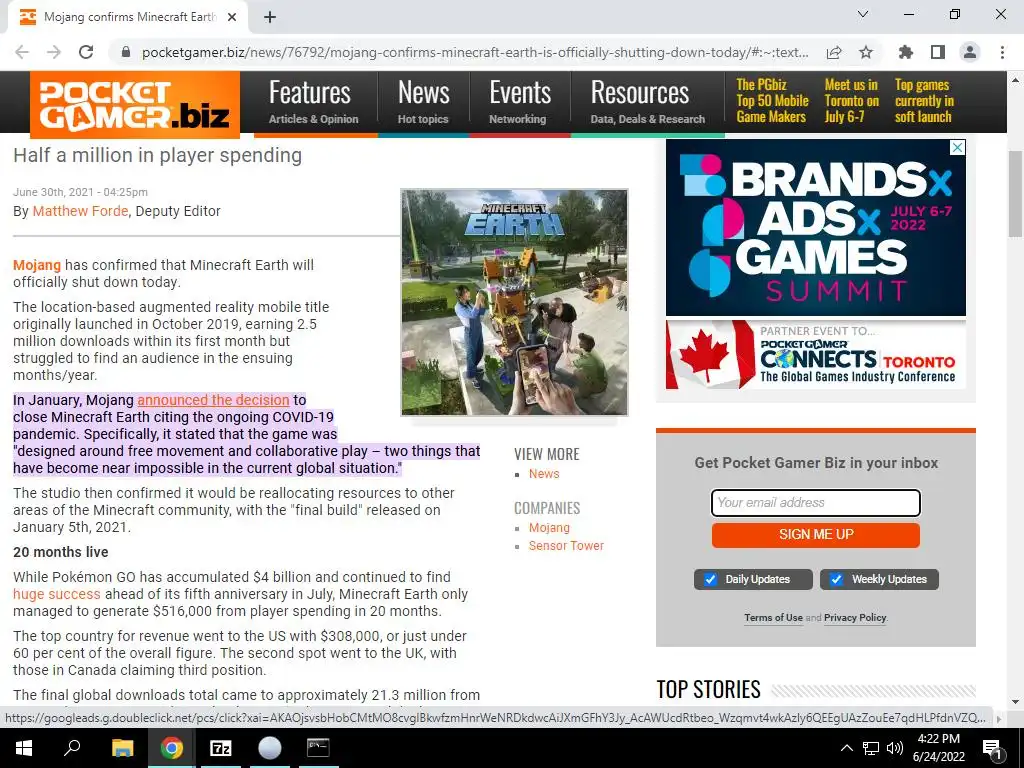Click the '20 months live' subheading

[x=61, y=552]
